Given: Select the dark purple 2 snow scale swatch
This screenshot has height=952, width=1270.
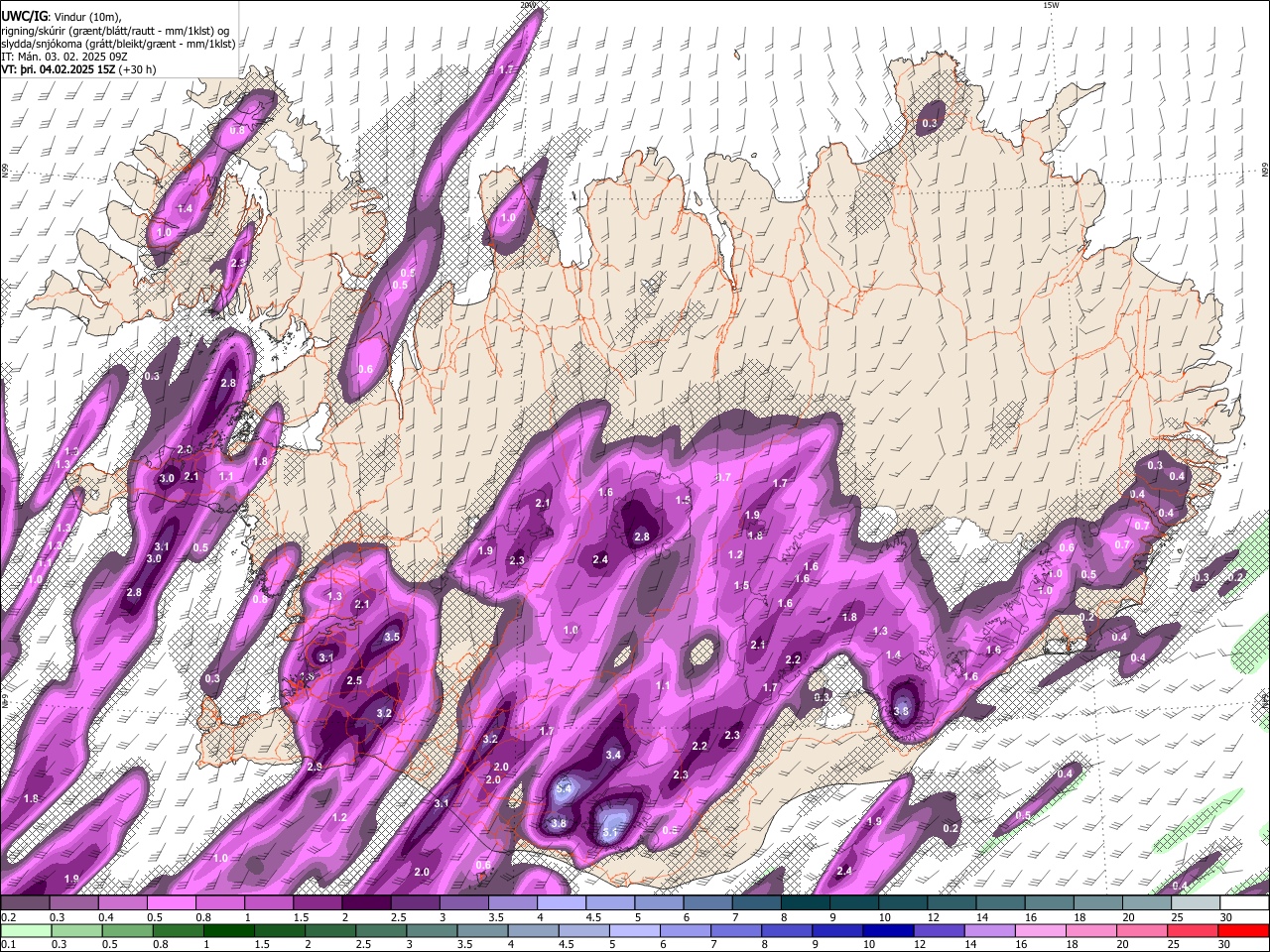Looking at the screenshot, I should tap(366, 902).
